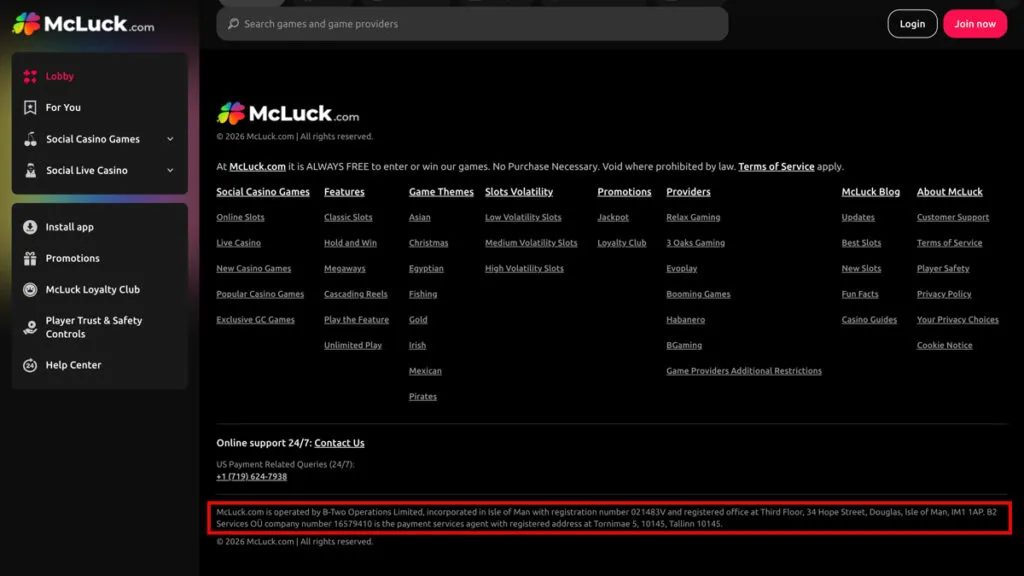Open the Cookie Notice link
The width and height of the screenshot is (1024, 576).
pyautogui.click(x=944, y=345)
